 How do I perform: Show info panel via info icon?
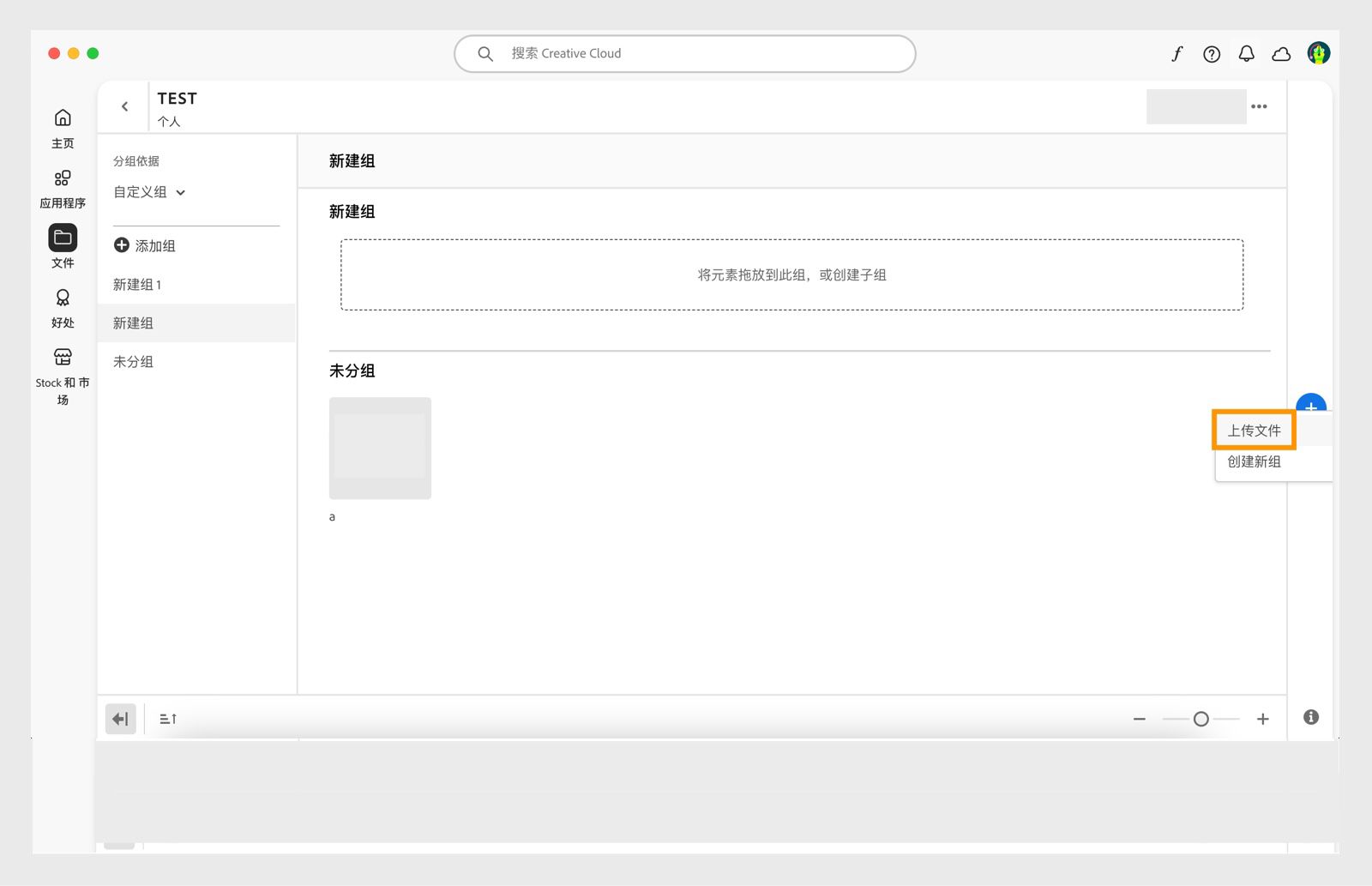point(1311,717)
